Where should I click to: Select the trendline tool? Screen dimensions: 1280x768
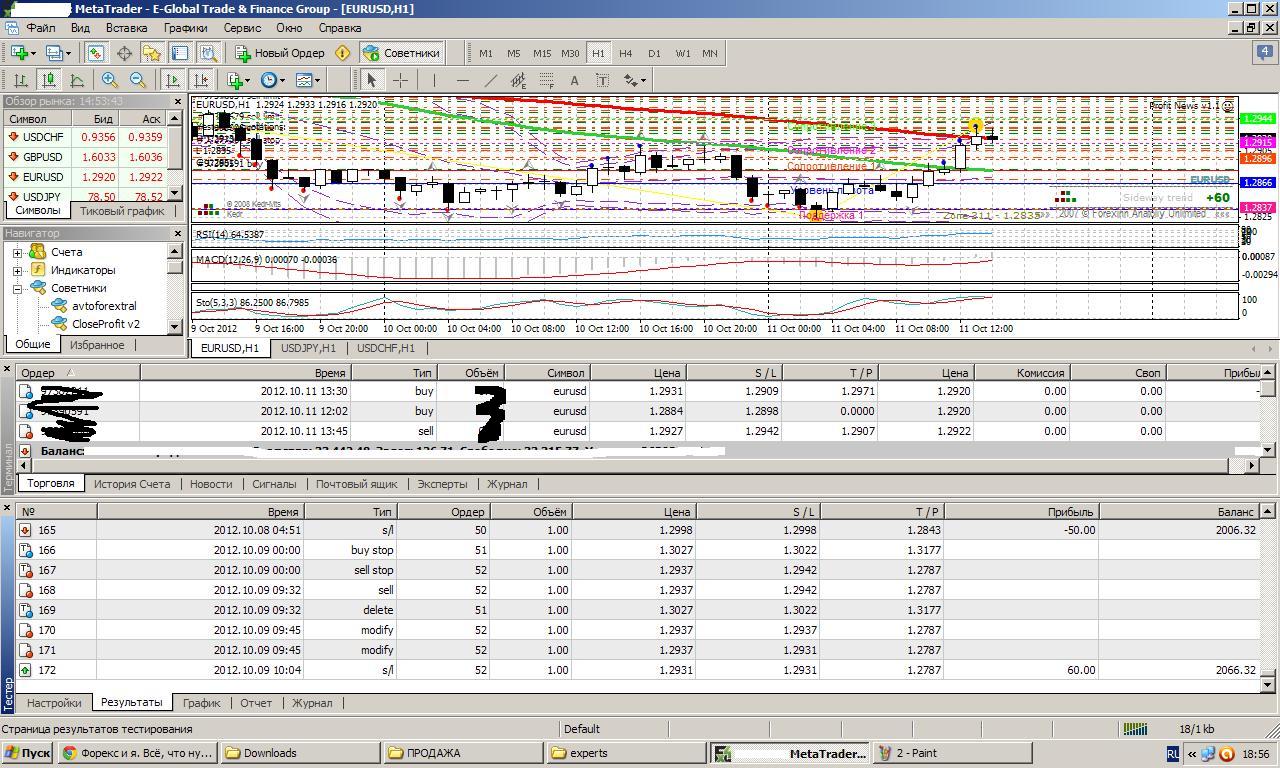coord(490,80)
